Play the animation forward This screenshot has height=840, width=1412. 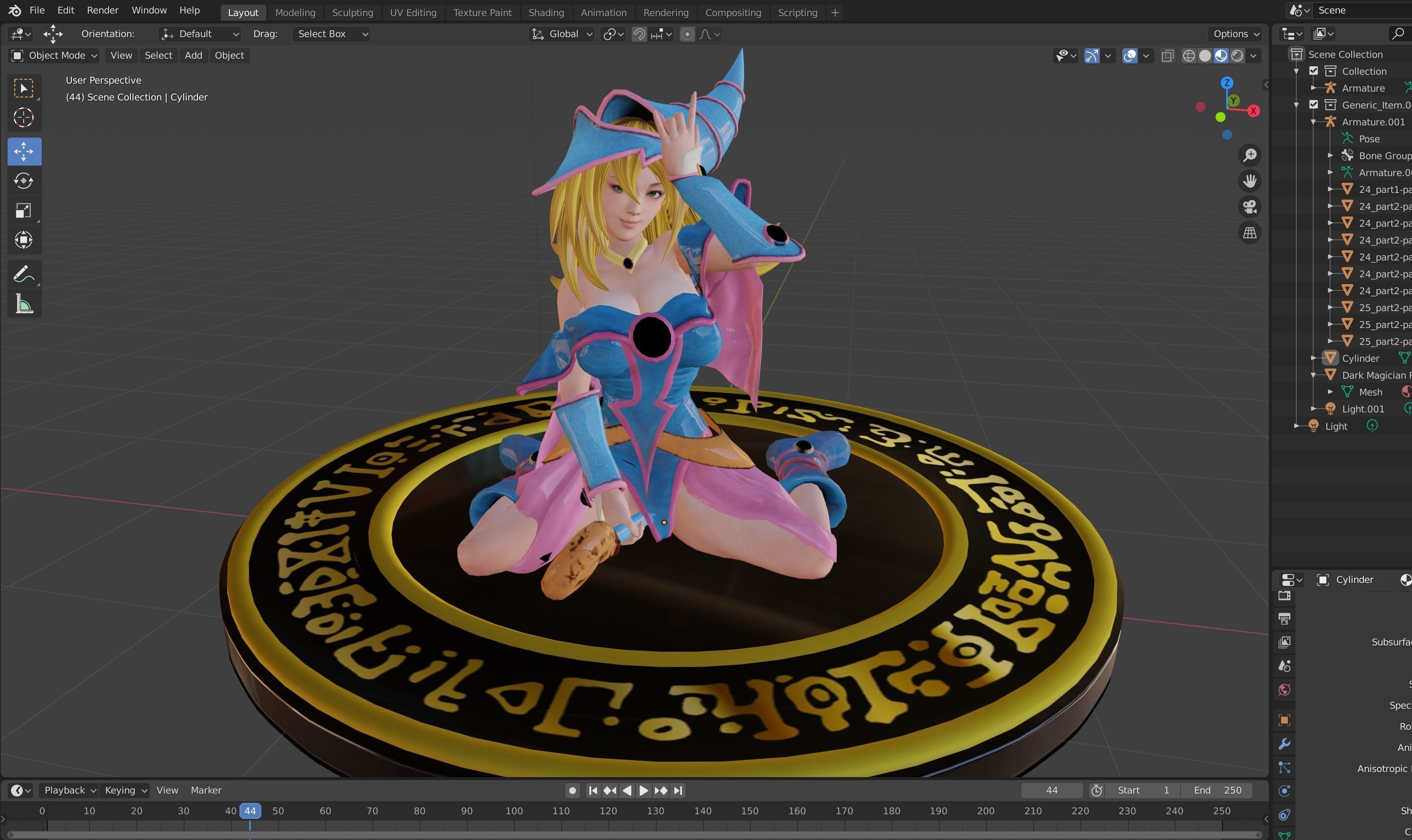644,790
